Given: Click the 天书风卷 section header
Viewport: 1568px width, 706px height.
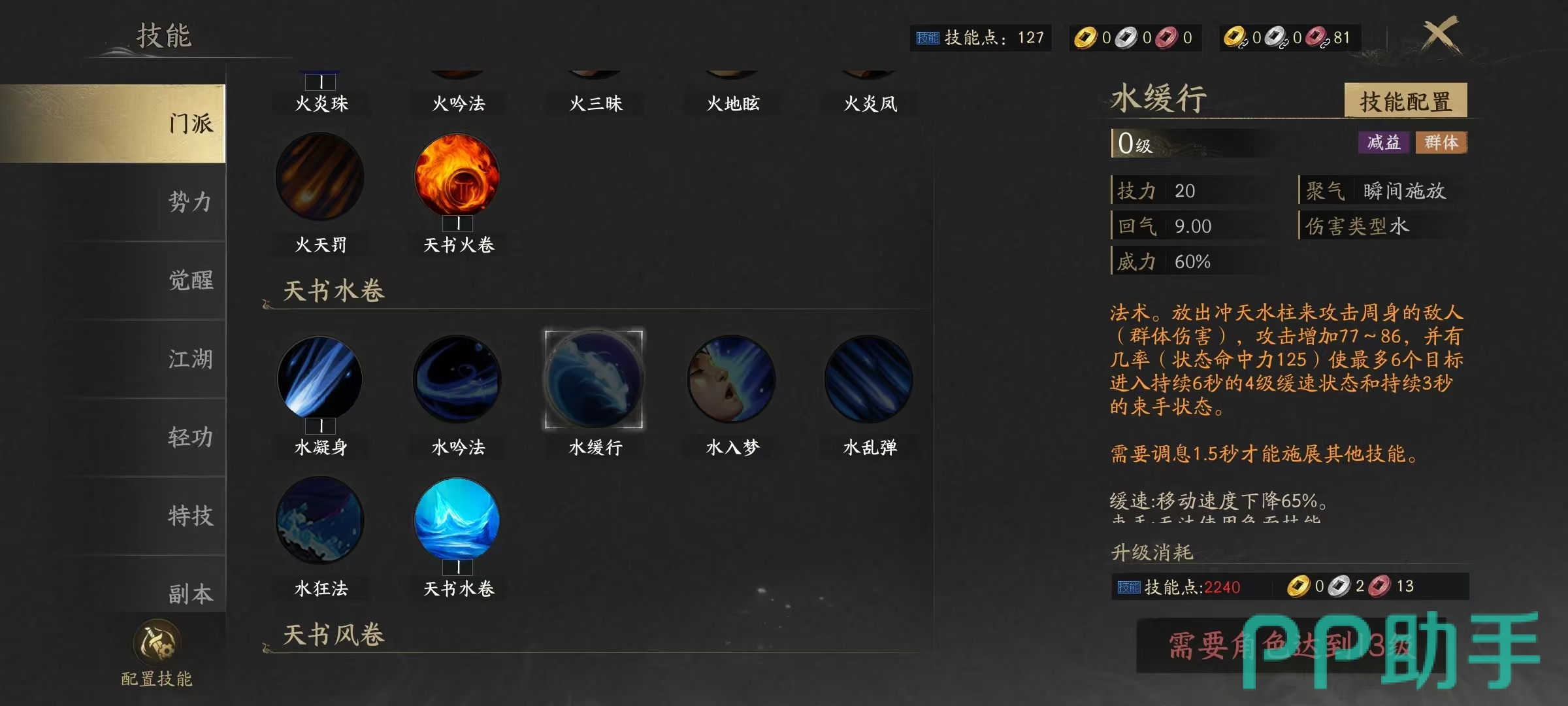Looking at the screenshot, I should [334, 634].
